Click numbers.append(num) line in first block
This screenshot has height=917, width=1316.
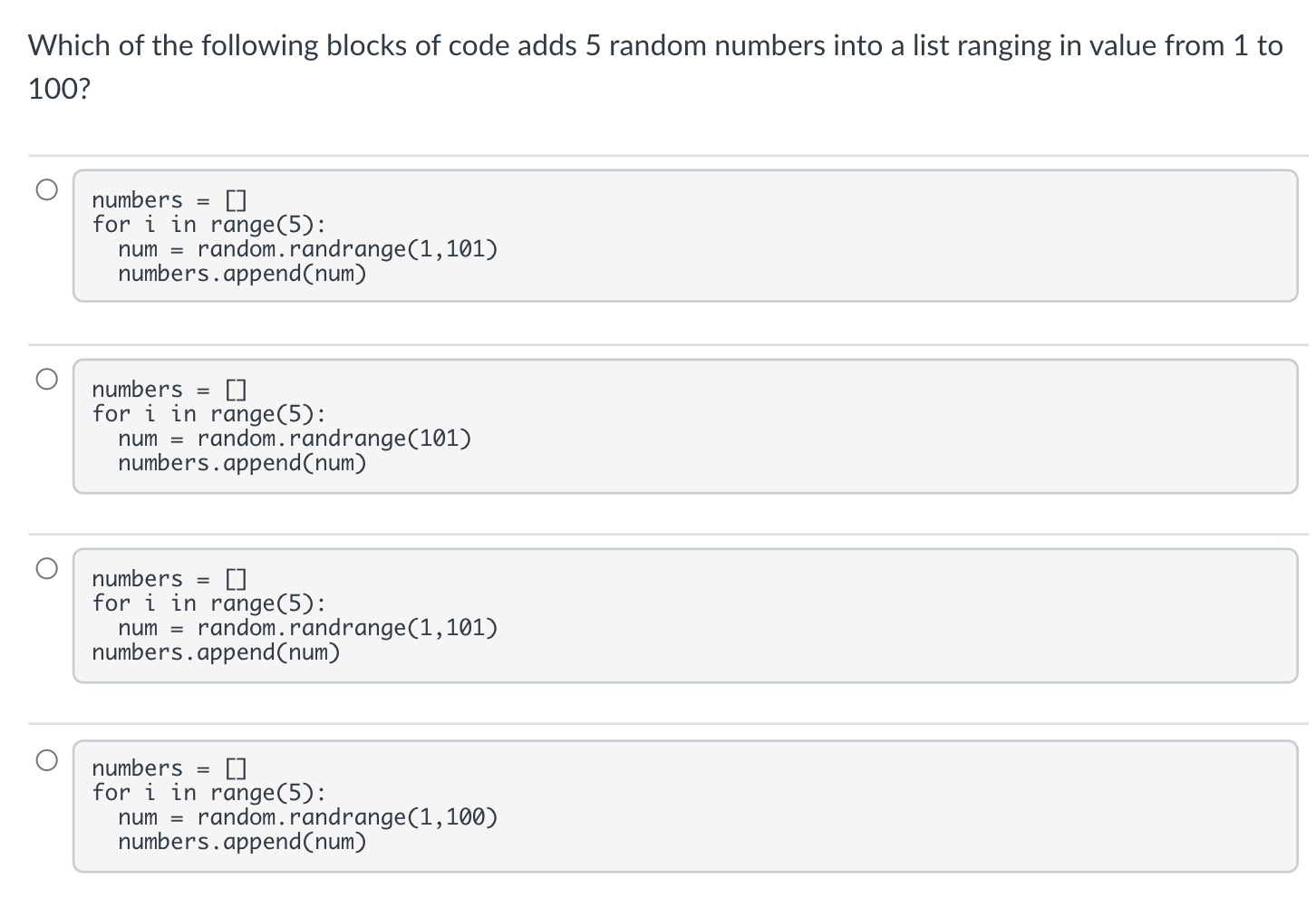click(241, 274)
